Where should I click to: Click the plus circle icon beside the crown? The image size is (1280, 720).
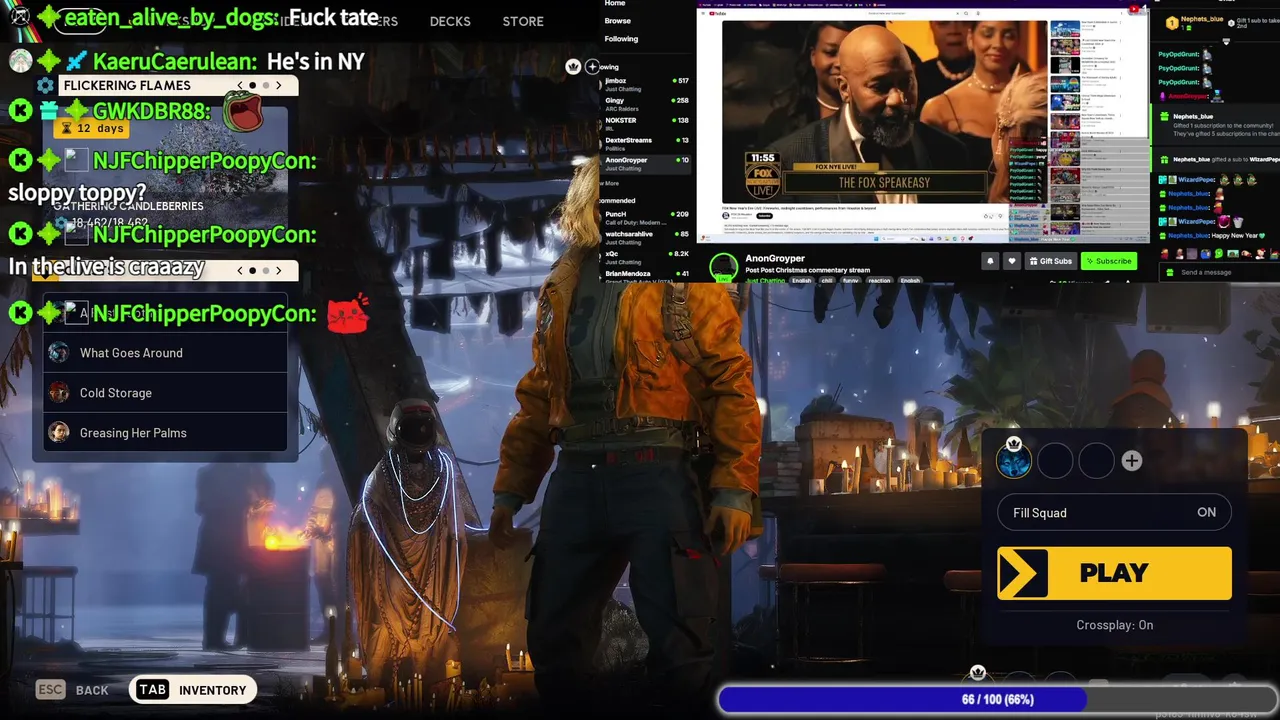pos(592,67)
